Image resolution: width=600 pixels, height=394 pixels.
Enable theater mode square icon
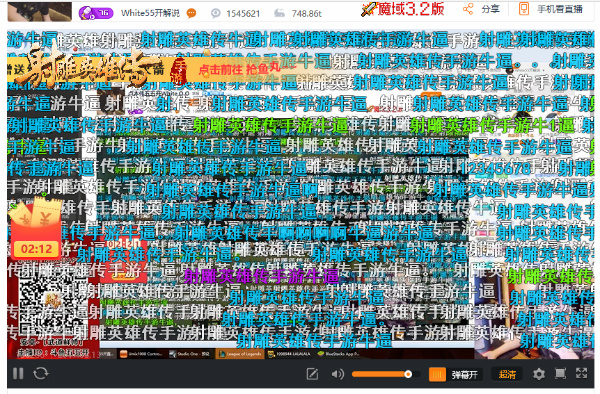click(x=560, y=373)
